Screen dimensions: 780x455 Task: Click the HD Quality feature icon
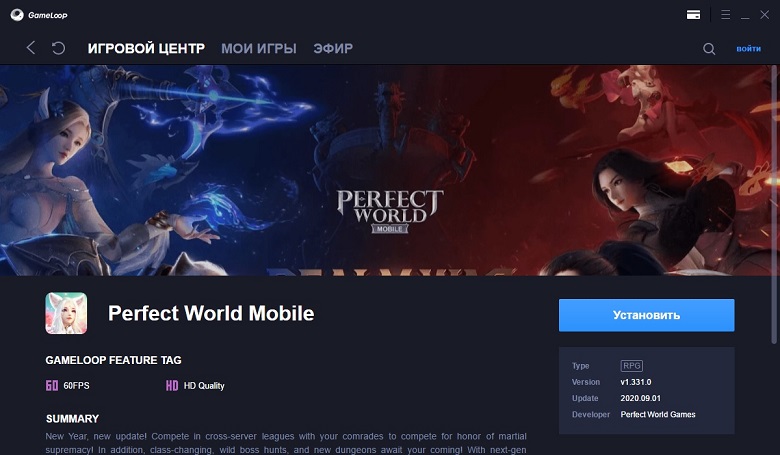[x=172, y=385]
